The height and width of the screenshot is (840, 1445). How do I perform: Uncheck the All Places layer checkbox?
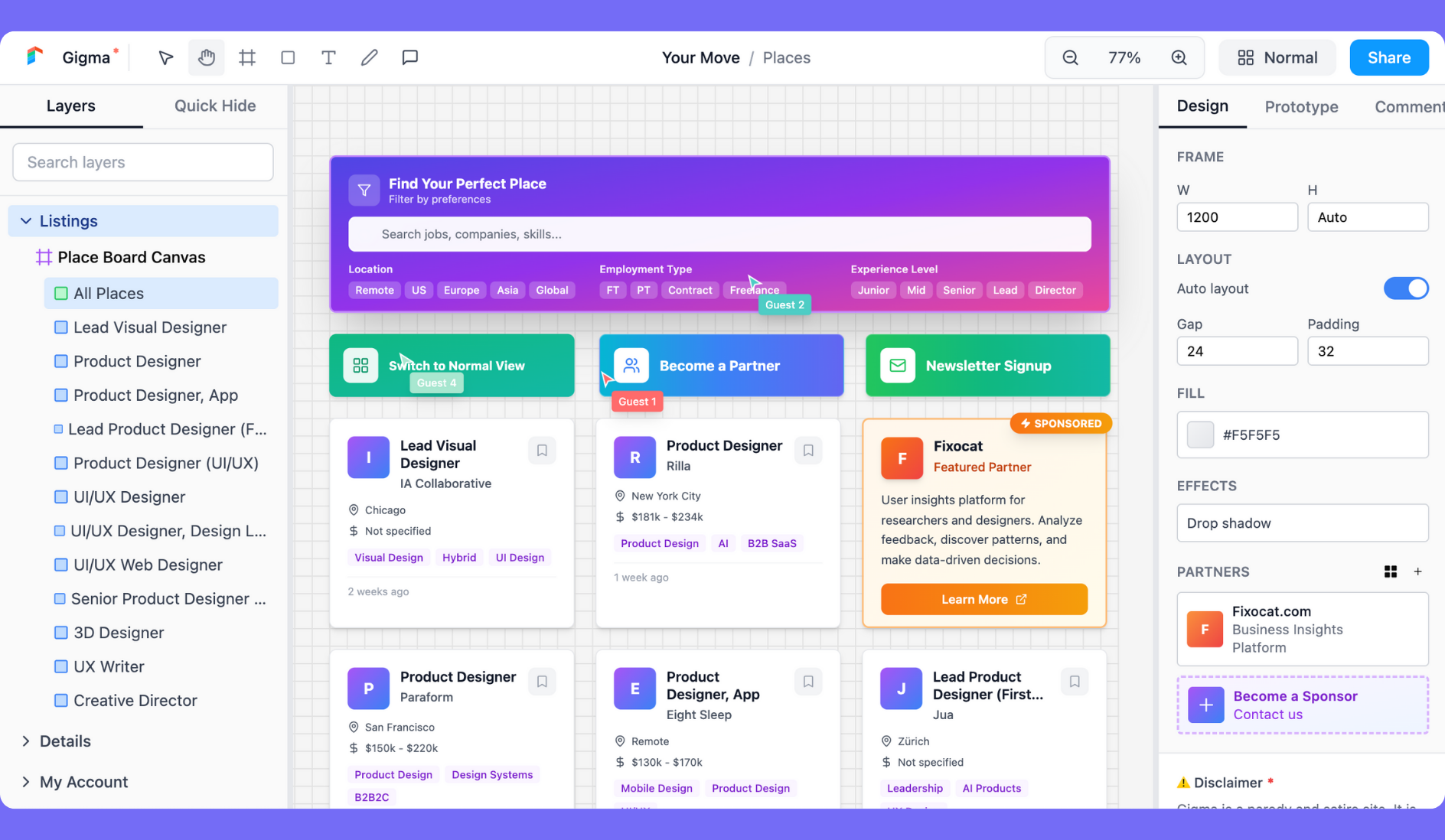pyautogui.click(x=60, y=293)
